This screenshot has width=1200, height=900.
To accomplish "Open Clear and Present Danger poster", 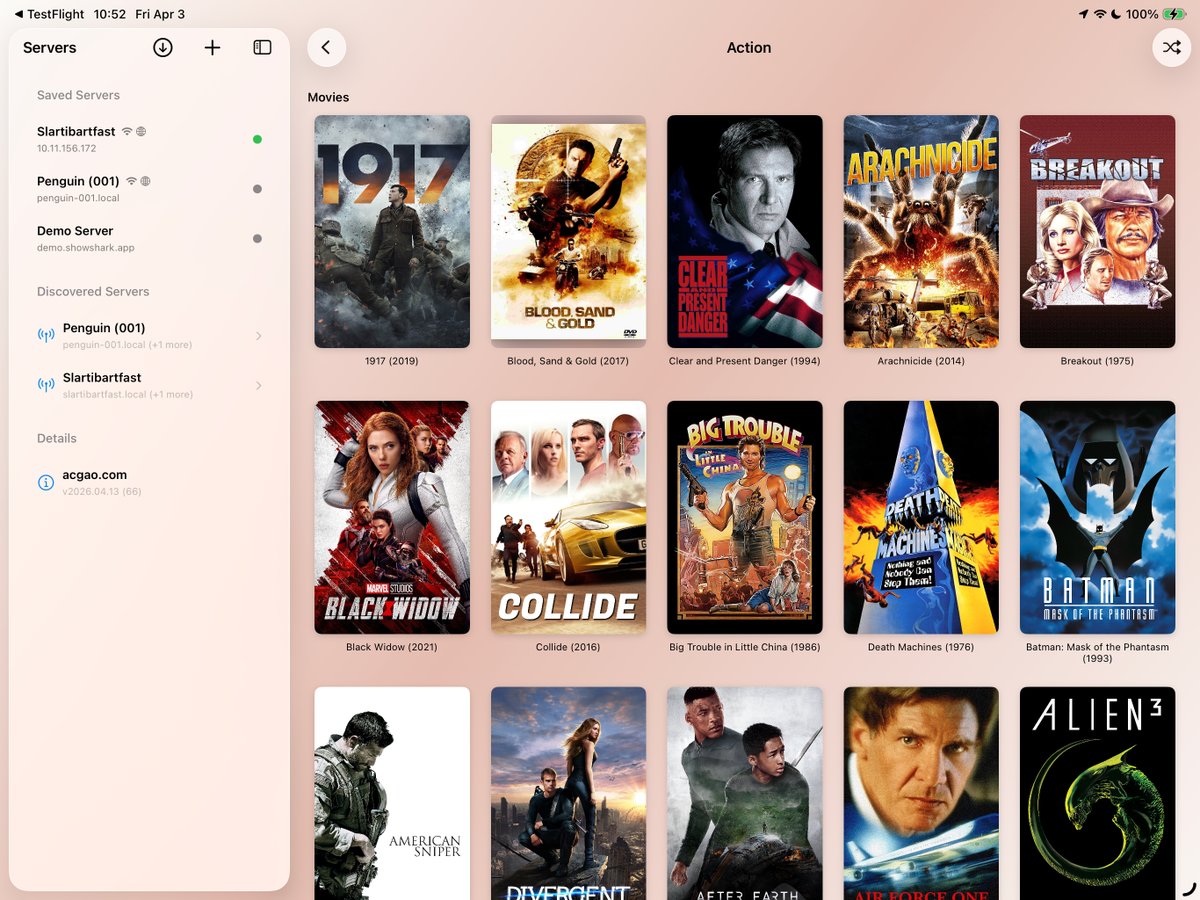I will [745, 231].
